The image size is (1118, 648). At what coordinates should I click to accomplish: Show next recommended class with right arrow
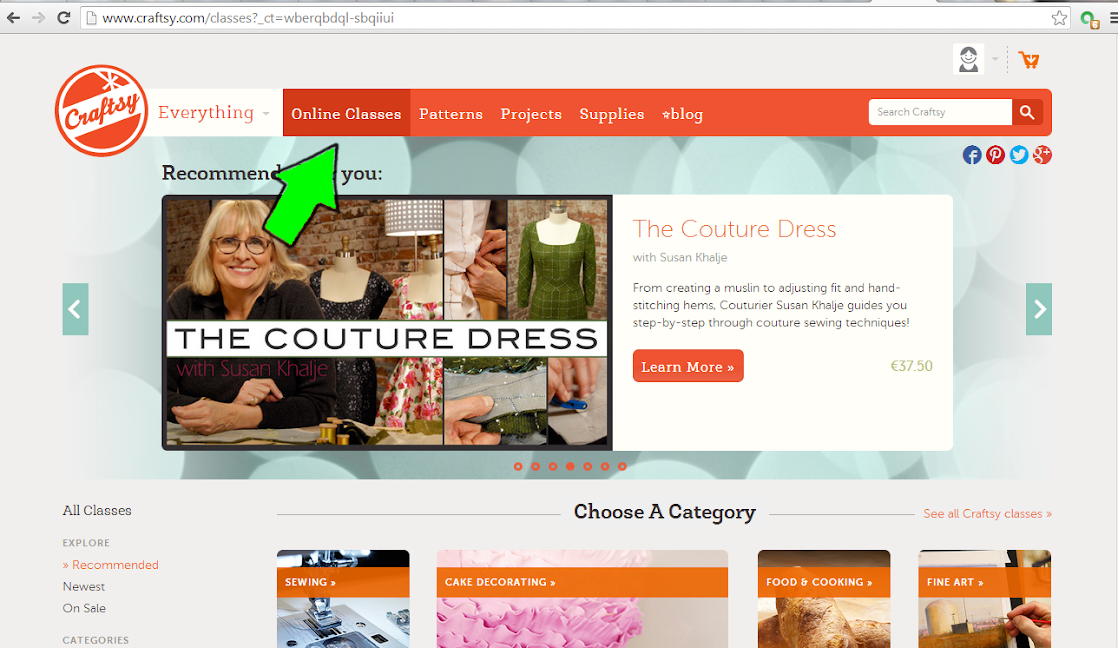pyautogui.click(x=1039, y=309)
